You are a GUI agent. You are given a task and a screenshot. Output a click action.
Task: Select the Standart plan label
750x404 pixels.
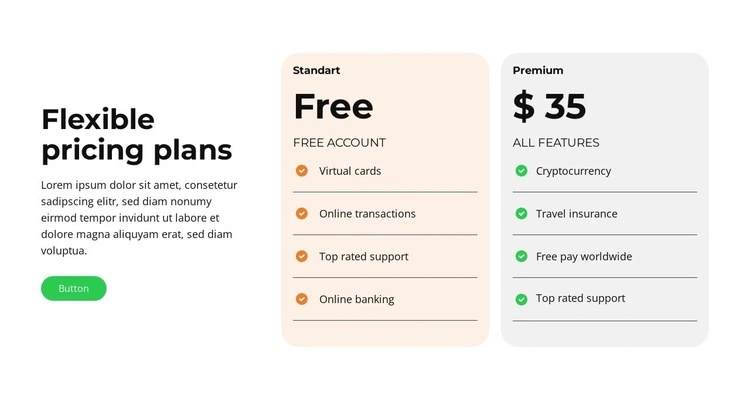pos(316,70)
